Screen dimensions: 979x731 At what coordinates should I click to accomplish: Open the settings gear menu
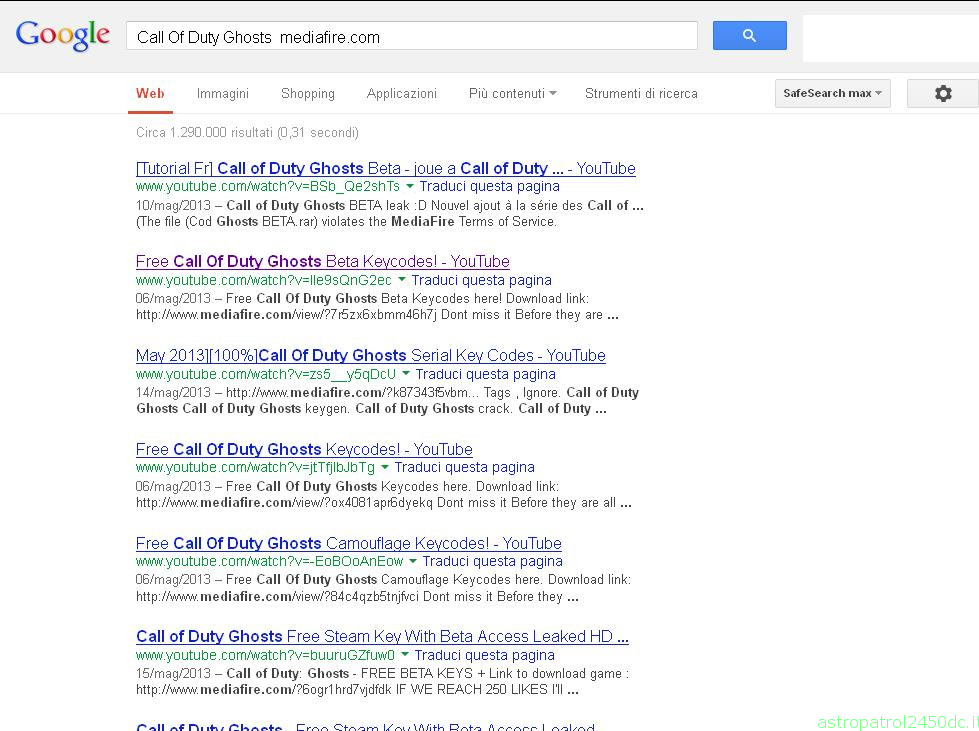(943, 94)
